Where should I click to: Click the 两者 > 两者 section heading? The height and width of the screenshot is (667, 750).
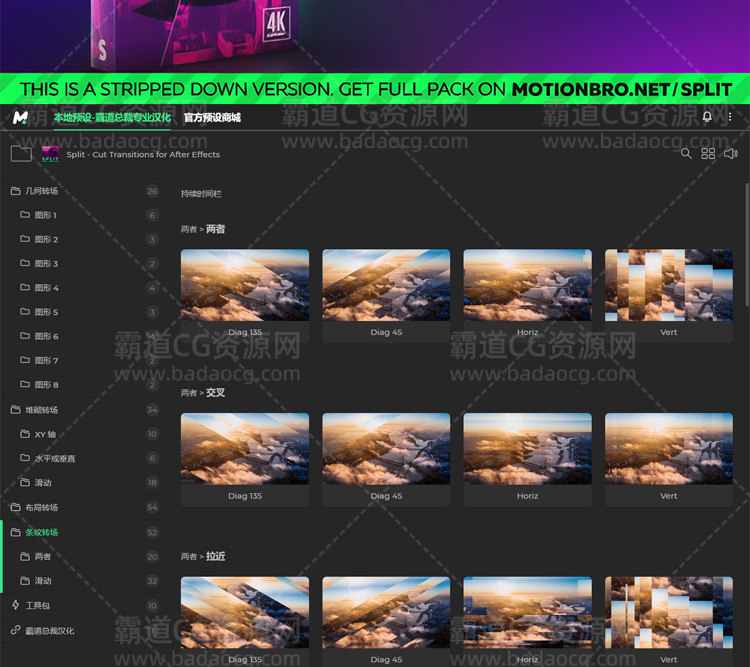point(203,229)
